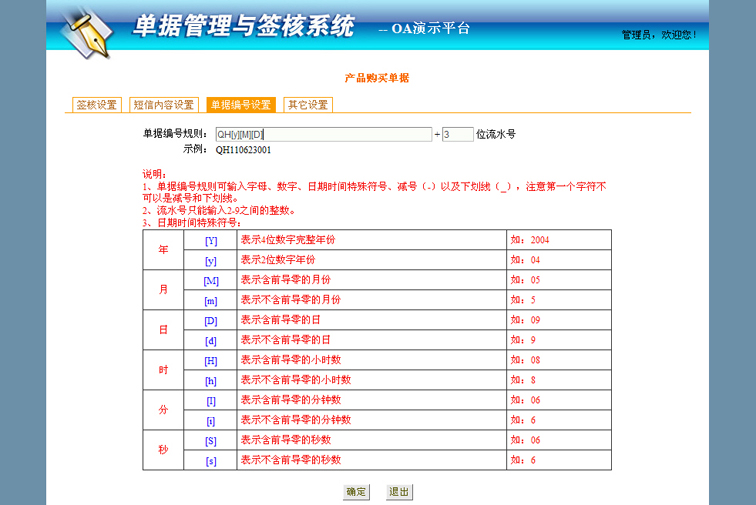Viewport: 756px width, 505px height.
Task: Go to the 其它设置 tab
Action: click(307, 105)
